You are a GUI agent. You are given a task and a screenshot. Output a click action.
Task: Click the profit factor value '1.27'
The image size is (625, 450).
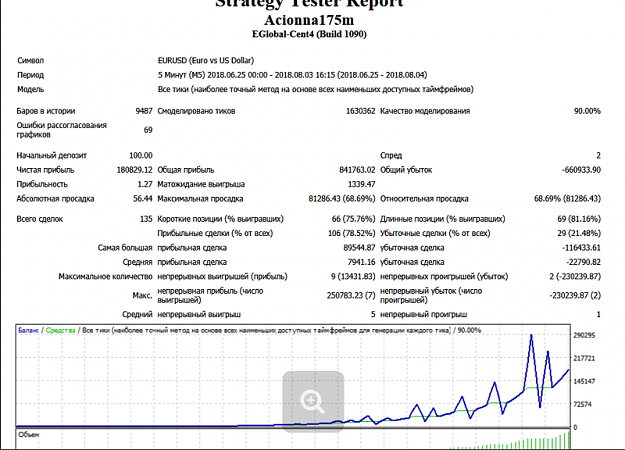(x=145, y=184)
